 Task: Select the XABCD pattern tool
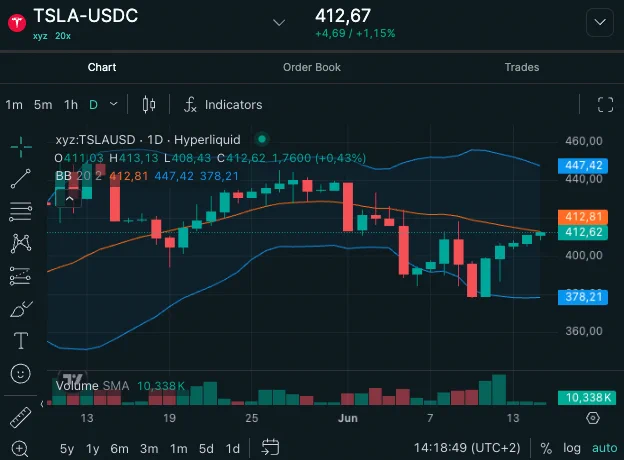click(x=21, y=243)
